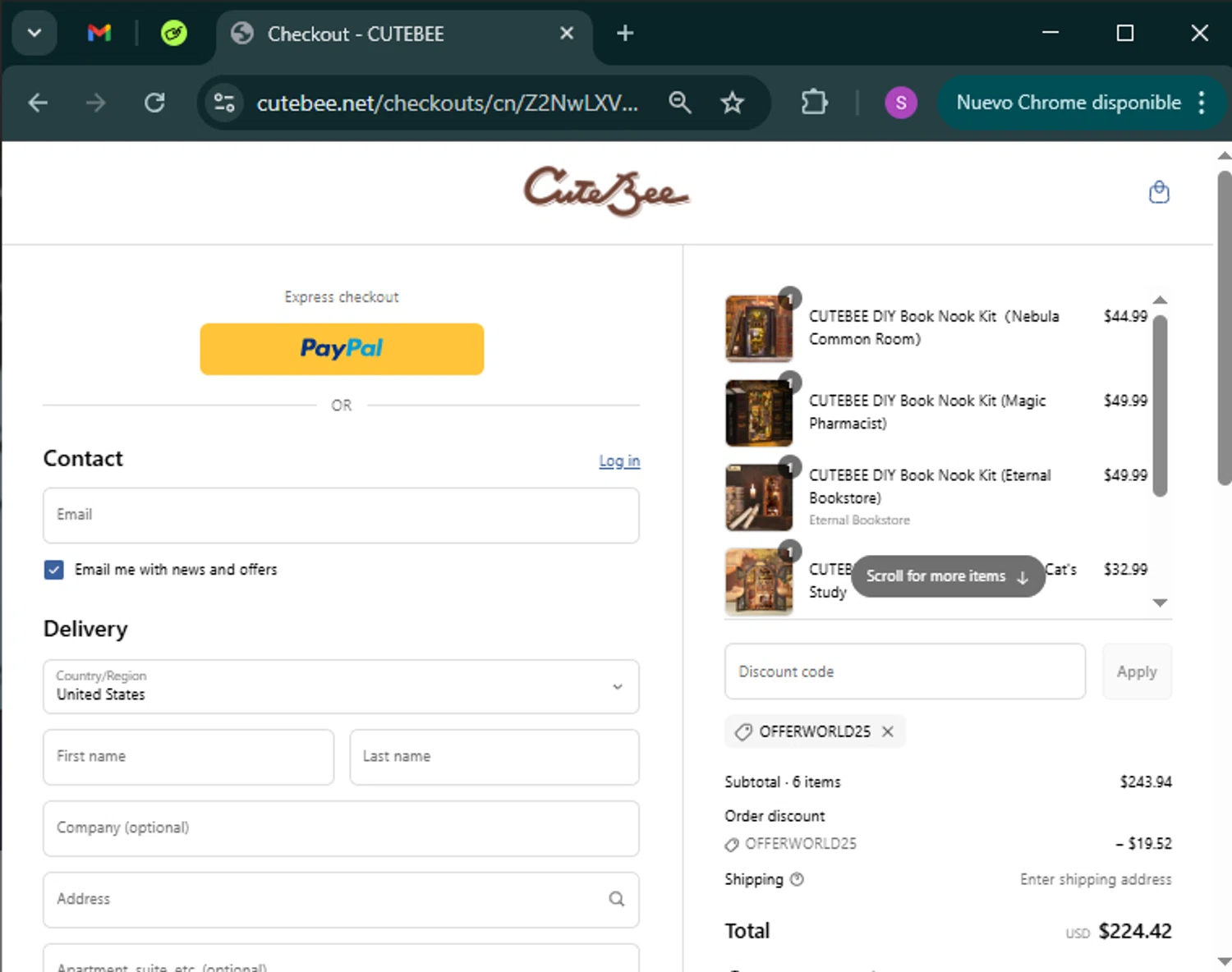This screenshot has width=1232, height=972.
Task: Focus the Address field
Action: (x=341, y=899)
